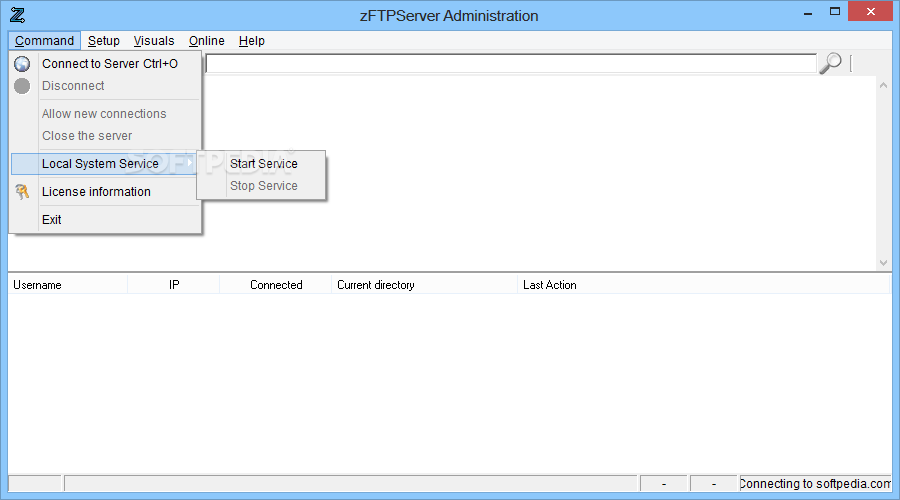Open the Setup menu
This screenshot has height=500, width=900.
click(104, 41)
